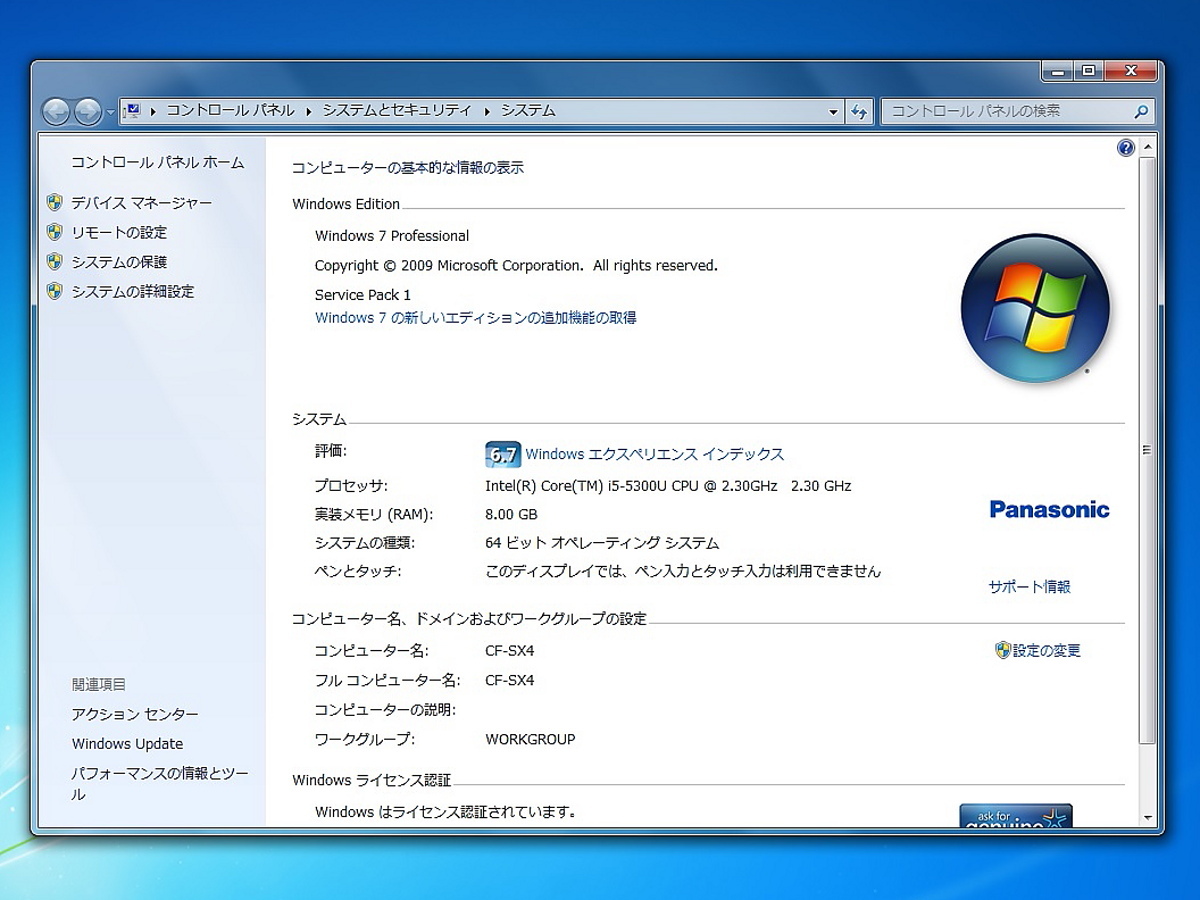Click the 8.00 GB RAM value
The width and height of the screenshot is (1200, 900).
[511, 515]
